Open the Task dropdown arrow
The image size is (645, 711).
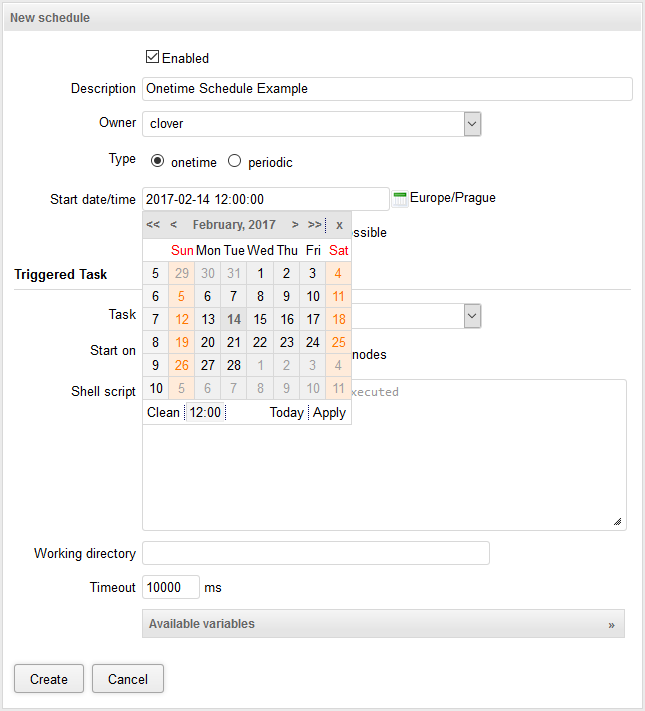(473, 316)
